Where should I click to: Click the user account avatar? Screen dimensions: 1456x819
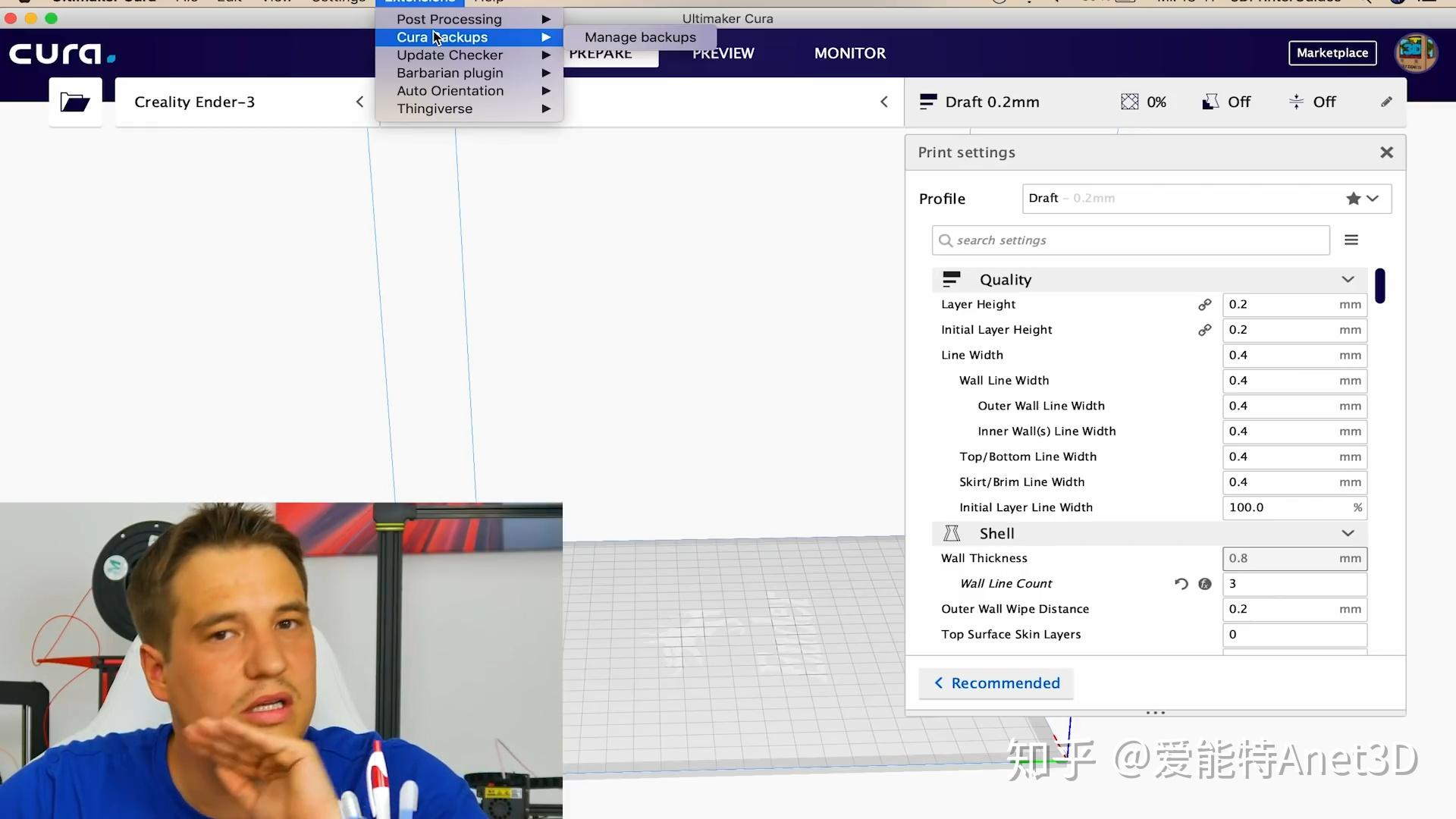coord(1415,53)
